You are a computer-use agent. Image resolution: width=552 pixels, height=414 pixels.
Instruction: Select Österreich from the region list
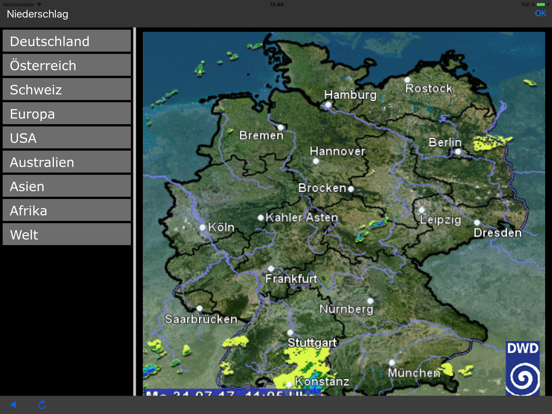(67, 65)
